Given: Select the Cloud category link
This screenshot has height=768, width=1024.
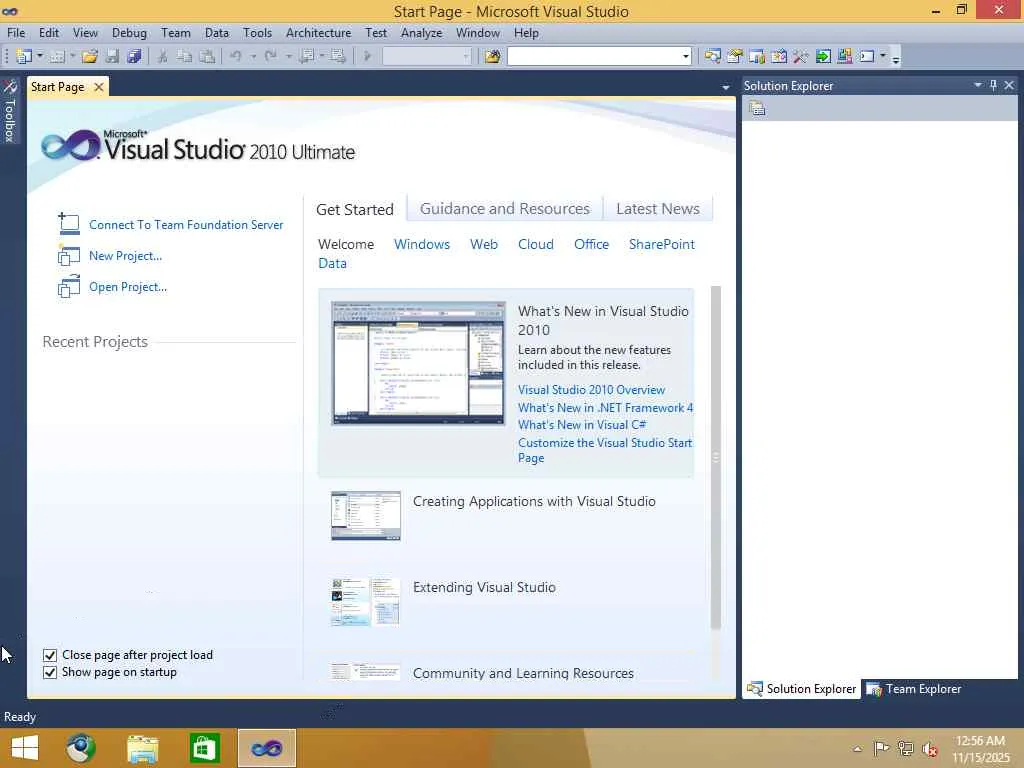Looking at the screenshot, I should [x=536, y=244].
